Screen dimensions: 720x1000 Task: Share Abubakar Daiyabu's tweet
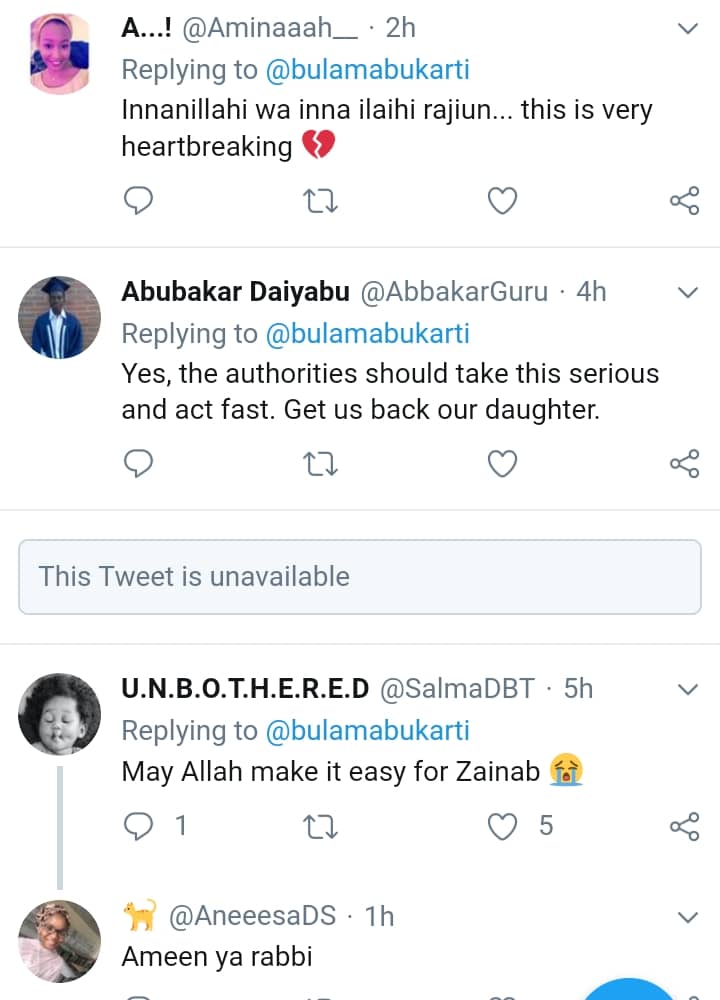pyautogui.click(x=684, y=464)
